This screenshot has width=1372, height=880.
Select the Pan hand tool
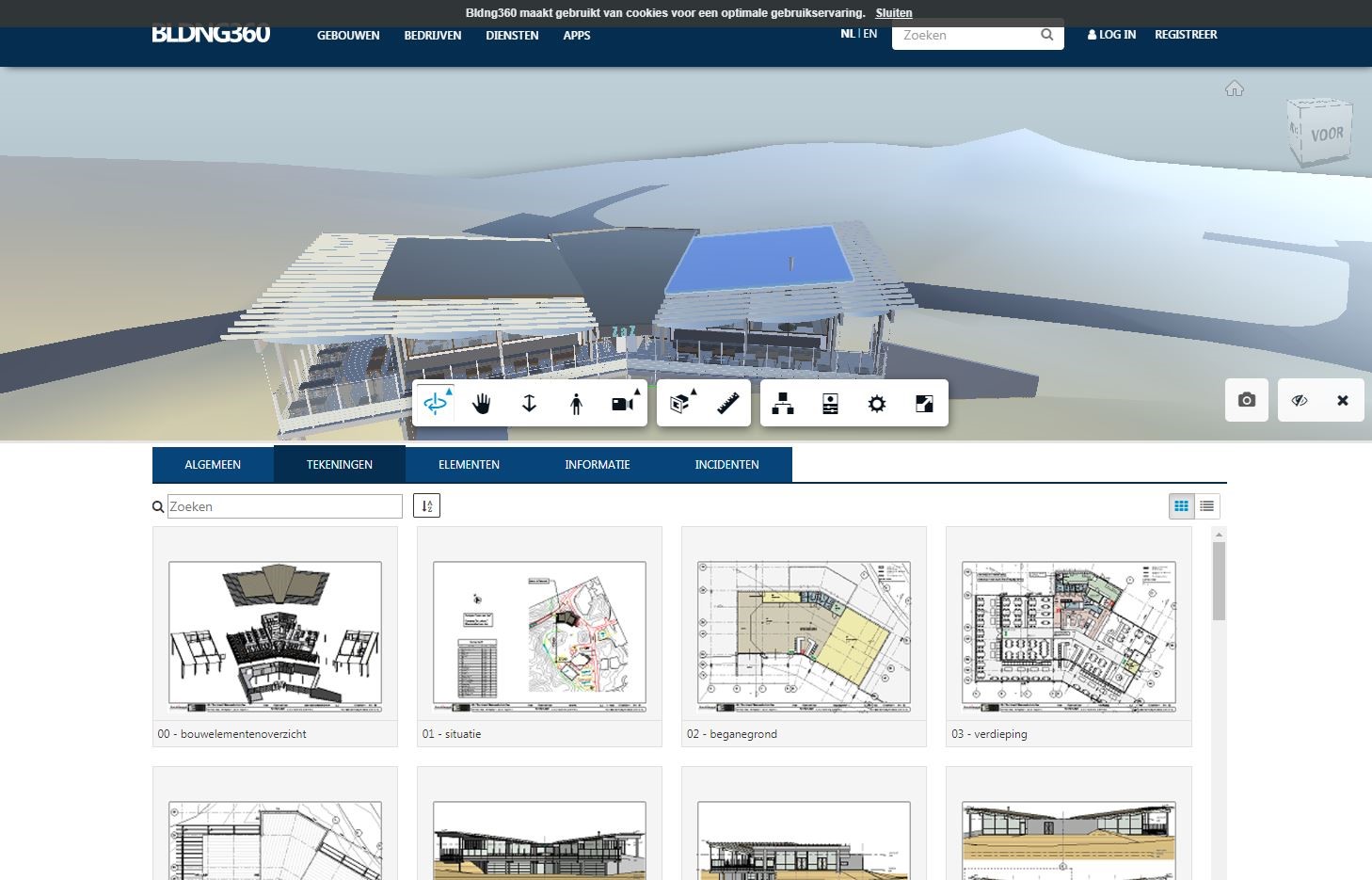pyautogui.click(x=482, y=404)
